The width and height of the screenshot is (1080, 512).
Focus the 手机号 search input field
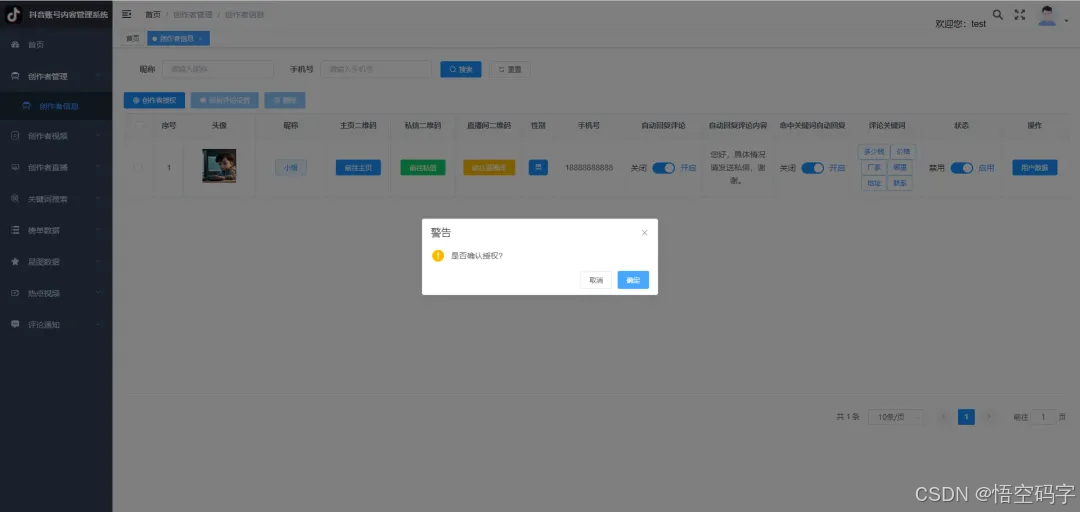[x=376, y=70]
